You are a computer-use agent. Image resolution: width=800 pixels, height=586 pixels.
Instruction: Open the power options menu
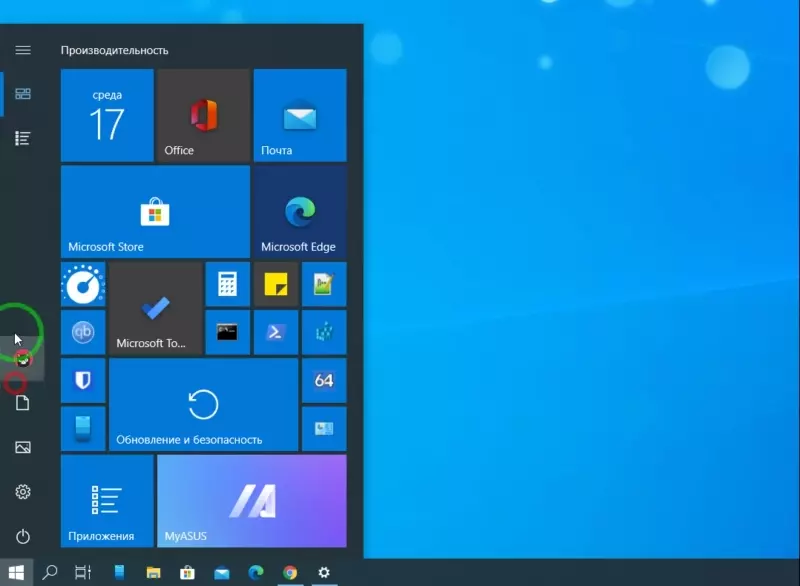(x=23, y=536)
